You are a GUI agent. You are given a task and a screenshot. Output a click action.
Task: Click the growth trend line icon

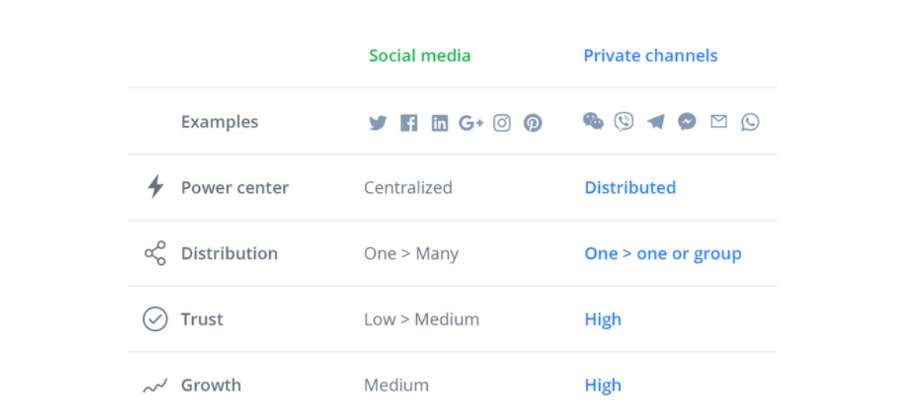point(155,386)
